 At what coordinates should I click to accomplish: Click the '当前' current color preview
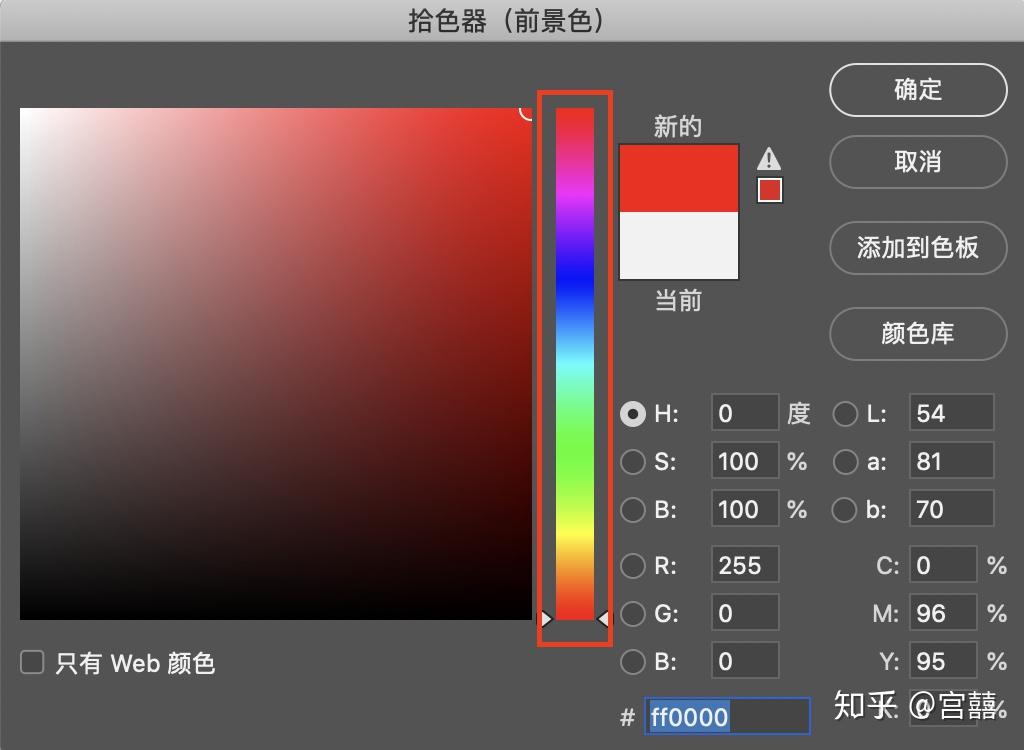[x=678, y=243]
